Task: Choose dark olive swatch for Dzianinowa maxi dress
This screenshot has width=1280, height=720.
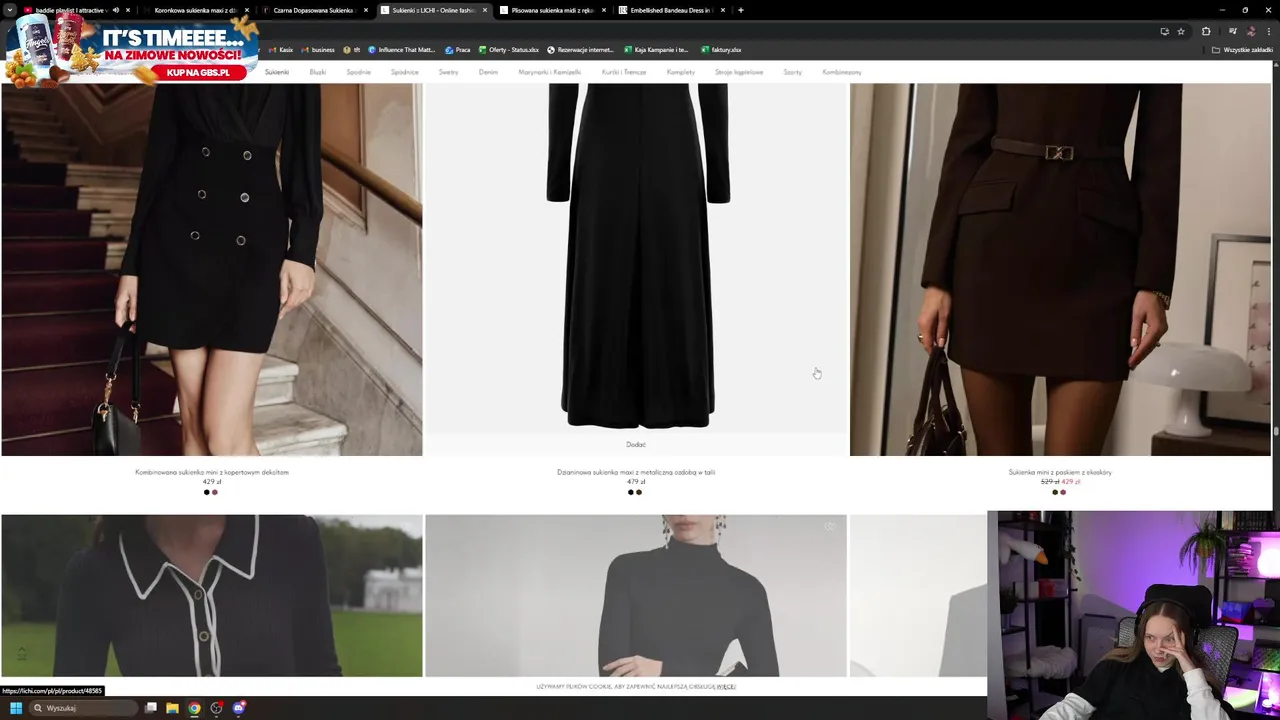Action: tap(639, 492)
